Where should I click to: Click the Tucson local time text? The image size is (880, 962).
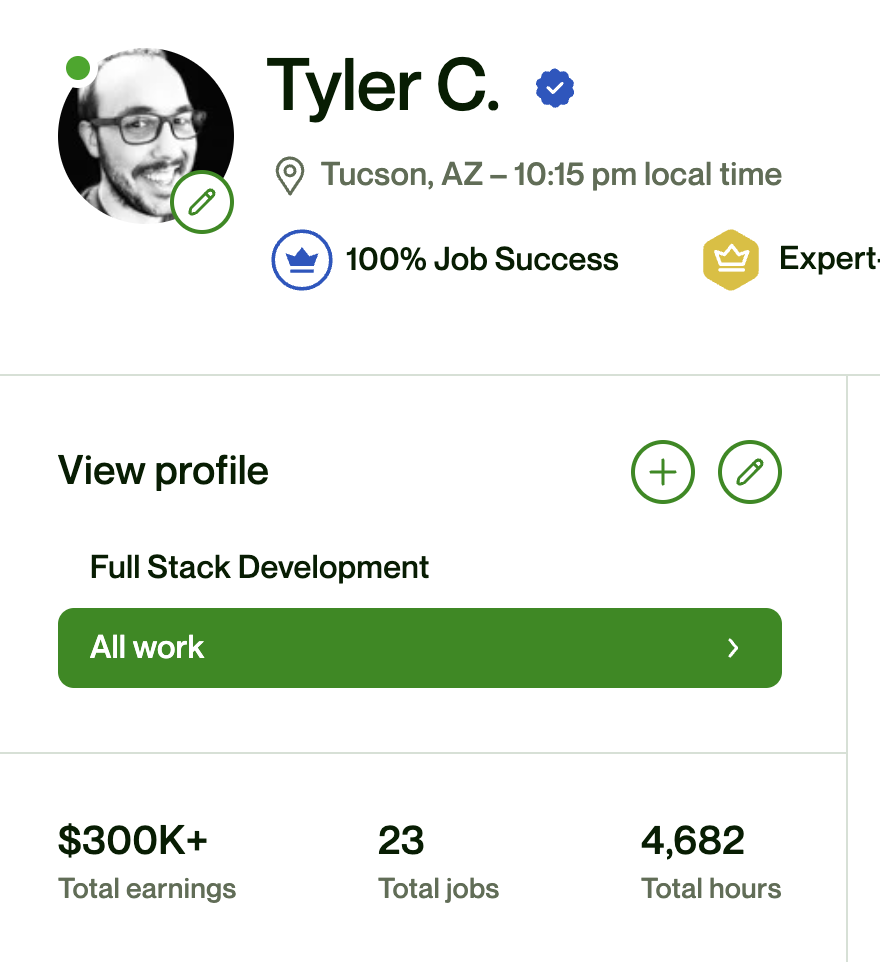tap(551, 175)
